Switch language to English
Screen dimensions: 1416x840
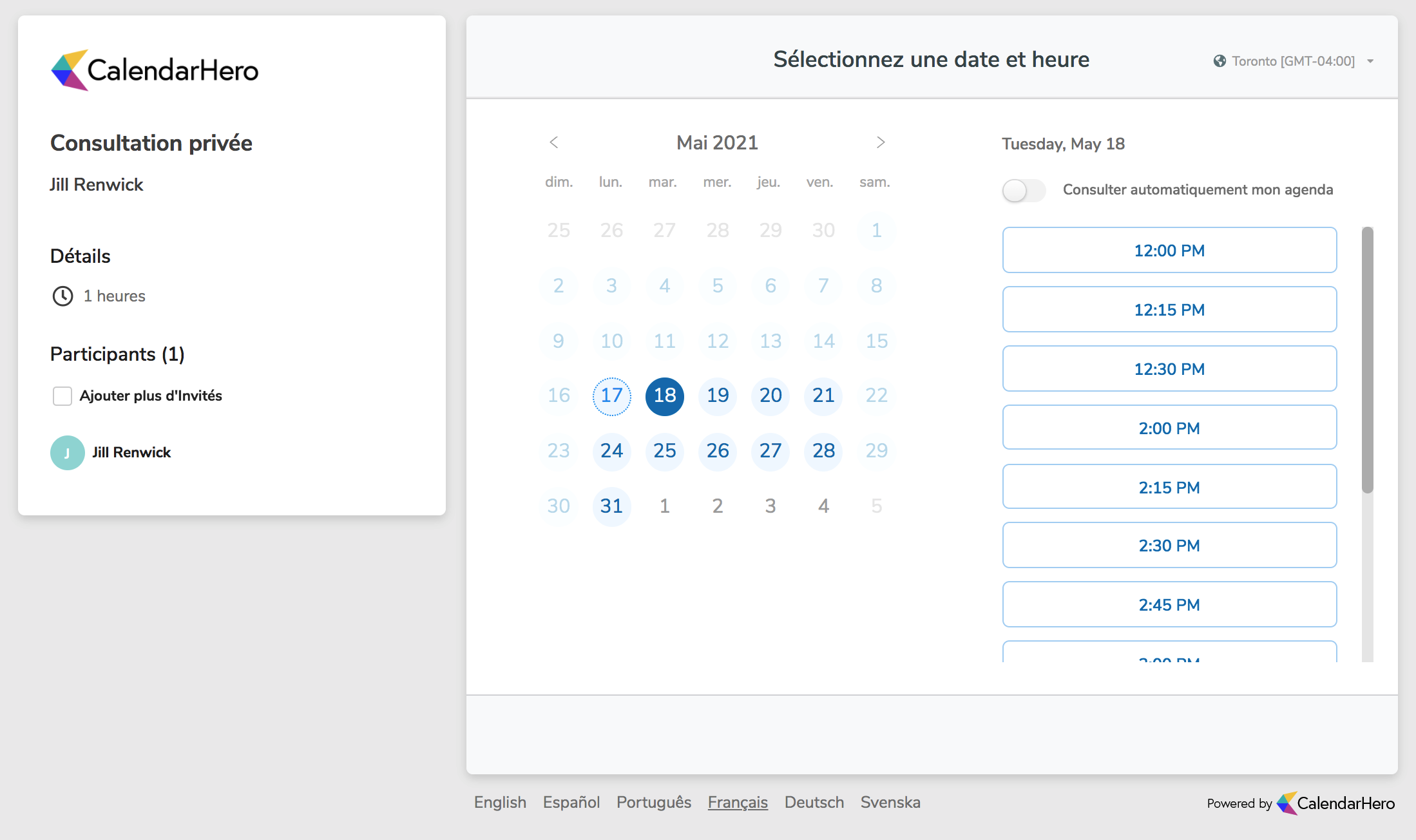[x=500, y=802]
